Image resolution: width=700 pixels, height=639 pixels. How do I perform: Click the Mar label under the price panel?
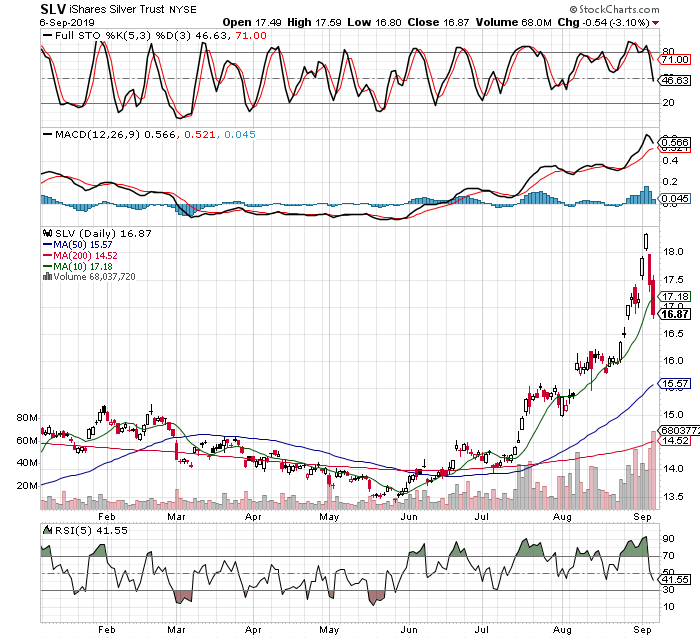point(176,517)
